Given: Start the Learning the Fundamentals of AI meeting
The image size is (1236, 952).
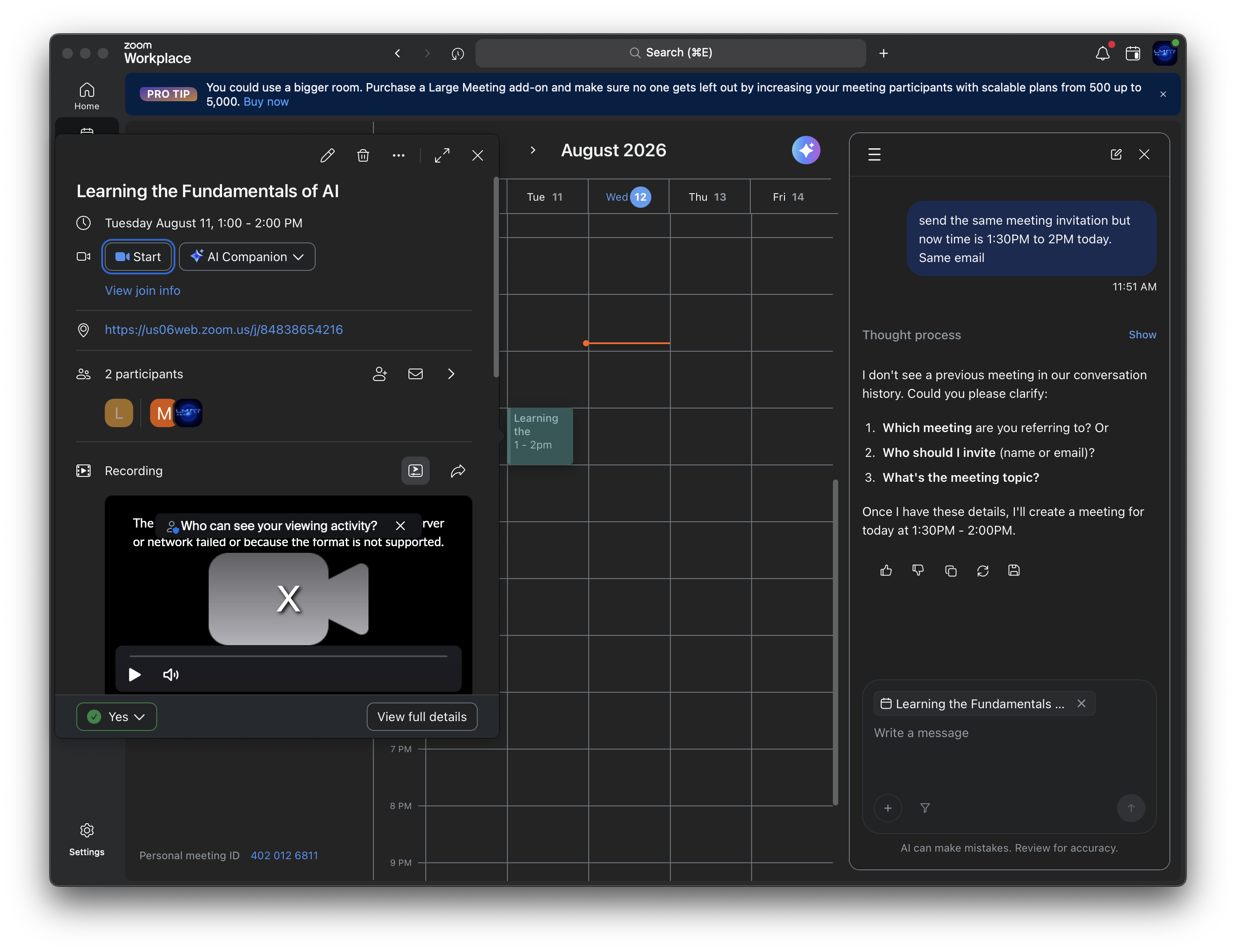Looking at the screenshot, I should point(138,256).
